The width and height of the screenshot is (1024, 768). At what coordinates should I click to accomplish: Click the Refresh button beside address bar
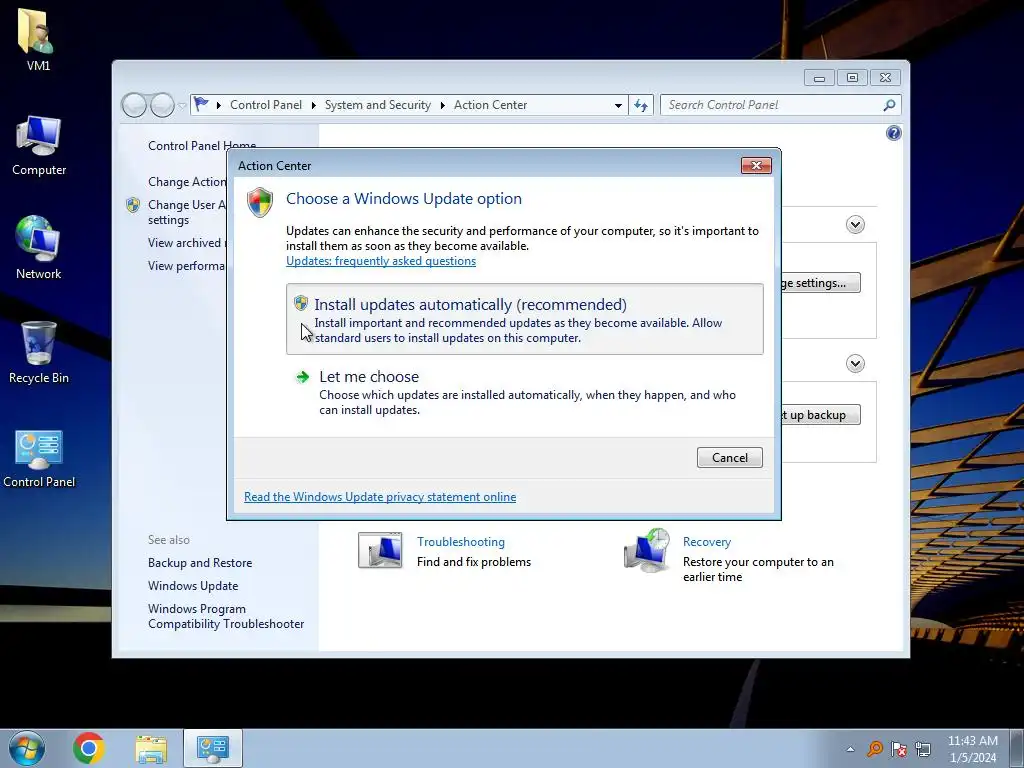pyautogui.click(x=641, y=105)
